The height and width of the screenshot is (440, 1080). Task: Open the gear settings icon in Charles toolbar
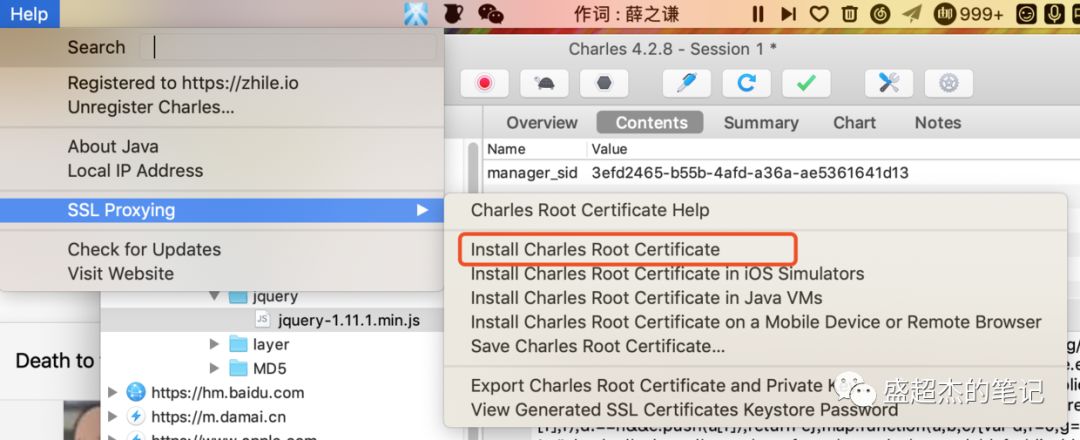pyautogui.click(x=948, y=83)
